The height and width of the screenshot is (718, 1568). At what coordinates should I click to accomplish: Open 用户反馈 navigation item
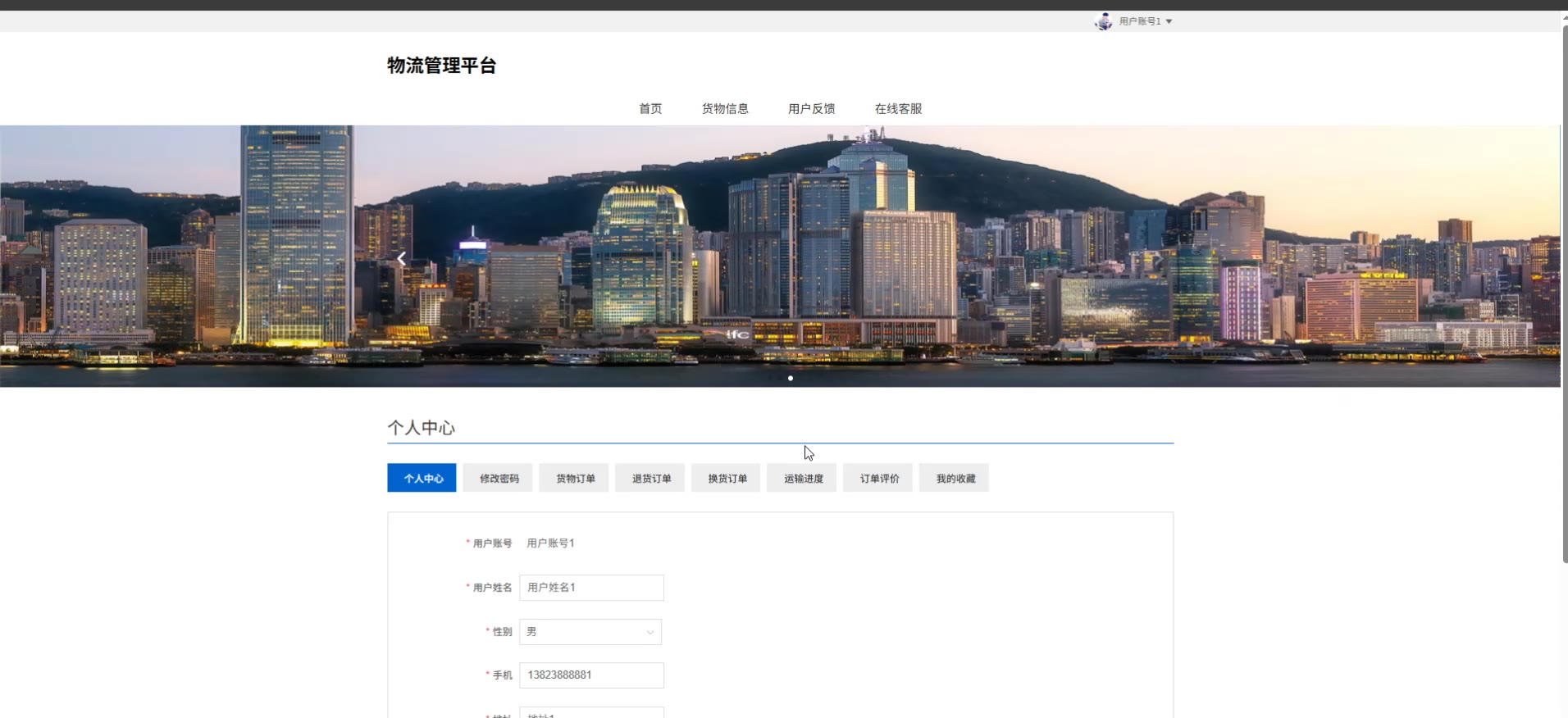tap(811, 109)
